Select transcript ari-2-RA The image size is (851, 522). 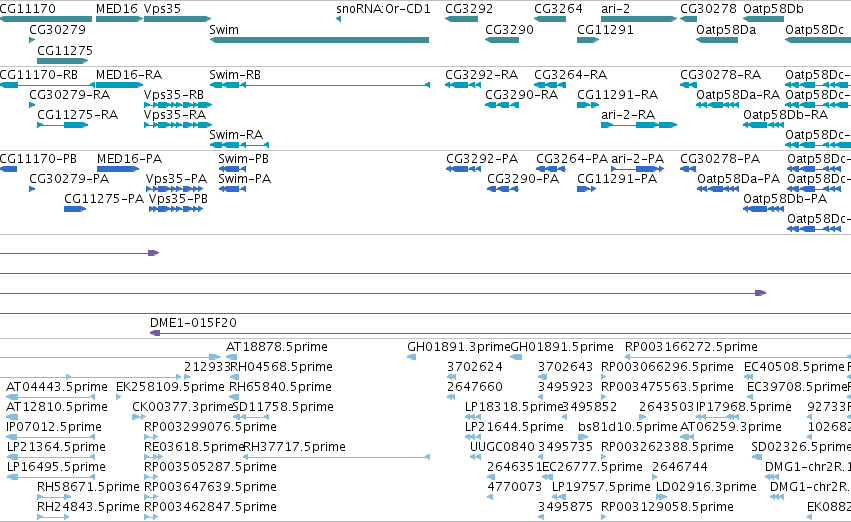pos(628,115)
